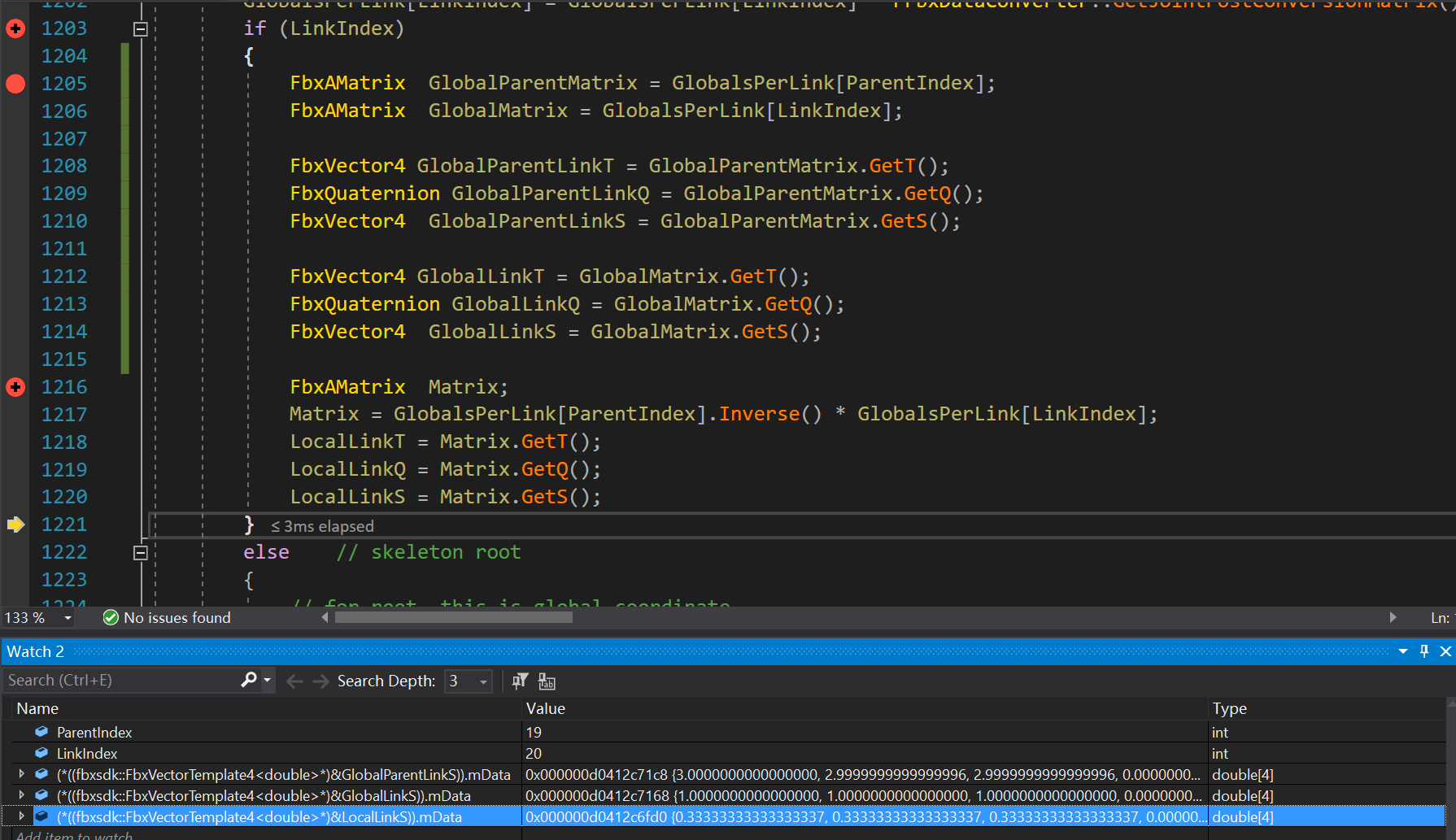This screenshot has height=840, width=1456.
Task: Click the magnifier search icon in Watch 2
Action: coord(249,680)
